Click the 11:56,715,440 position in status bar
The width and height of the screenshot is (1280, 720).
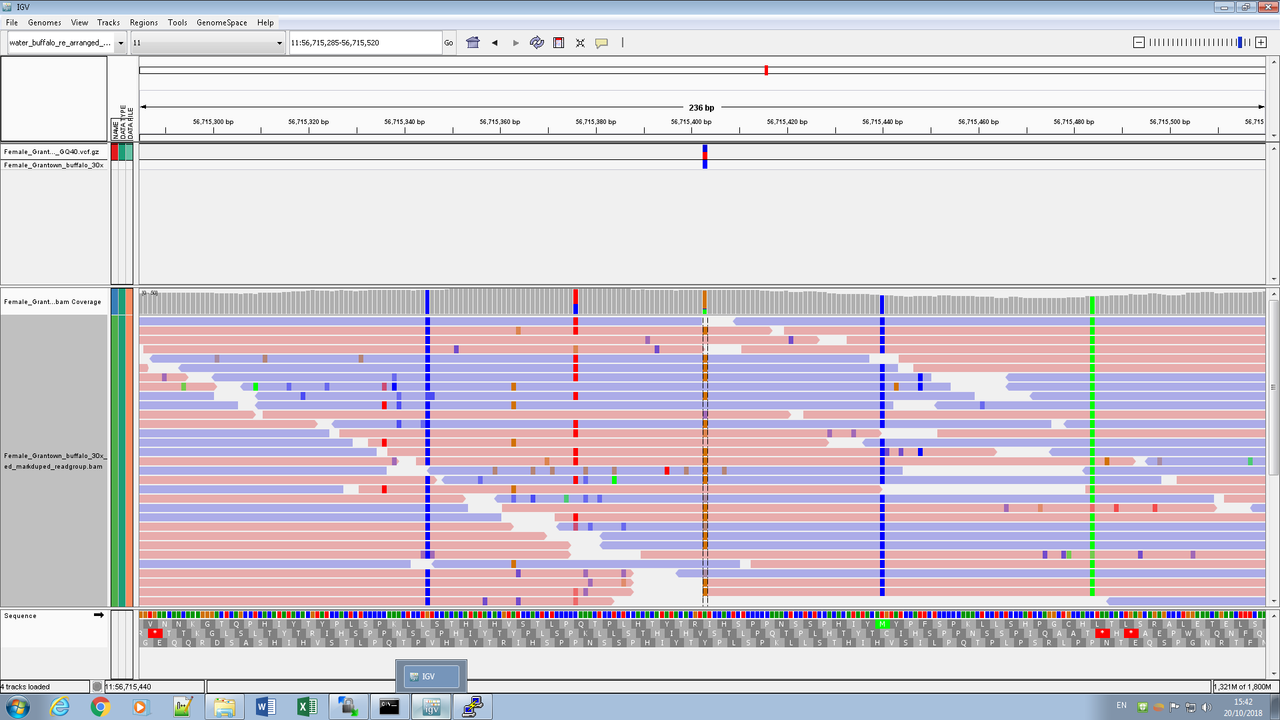[x=127, y=687]
